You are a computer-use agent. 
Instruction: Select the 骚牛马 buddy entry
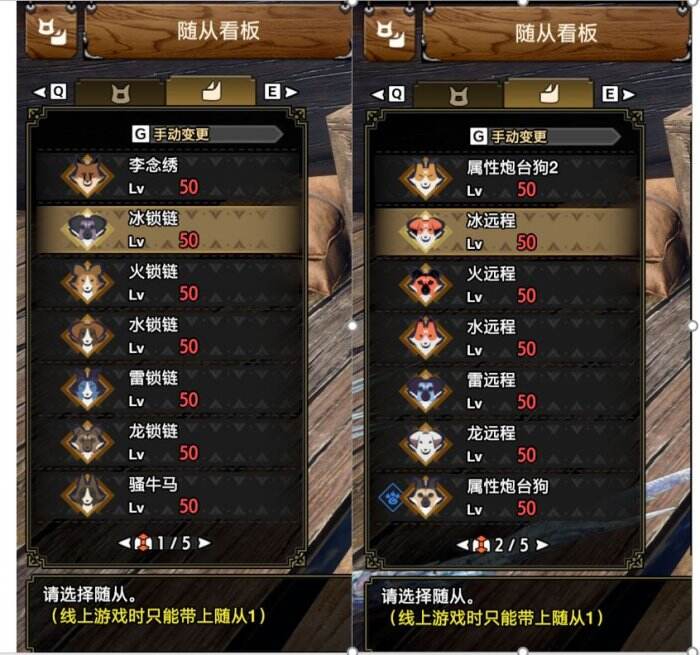(167, 495)
